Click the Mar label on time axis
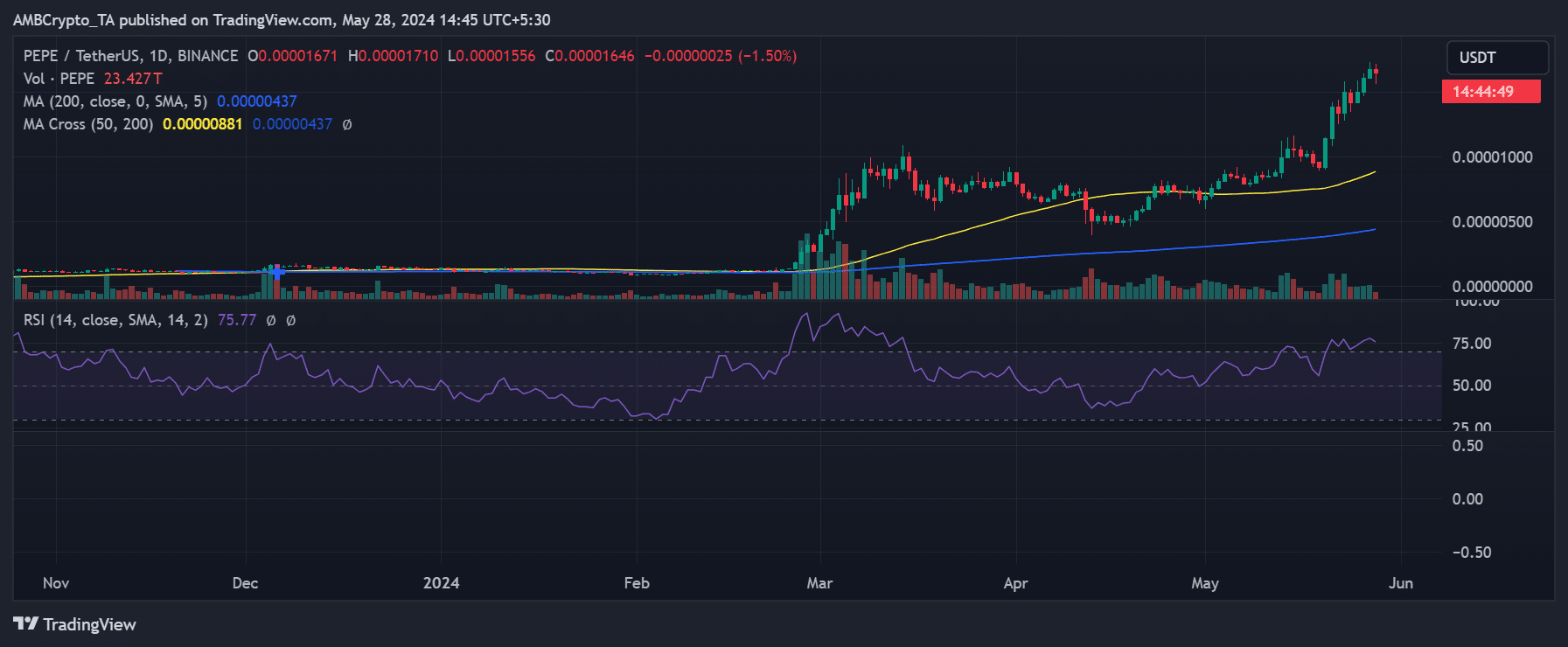The height and width of the screenshot is (647, 1568). point(819,583)
